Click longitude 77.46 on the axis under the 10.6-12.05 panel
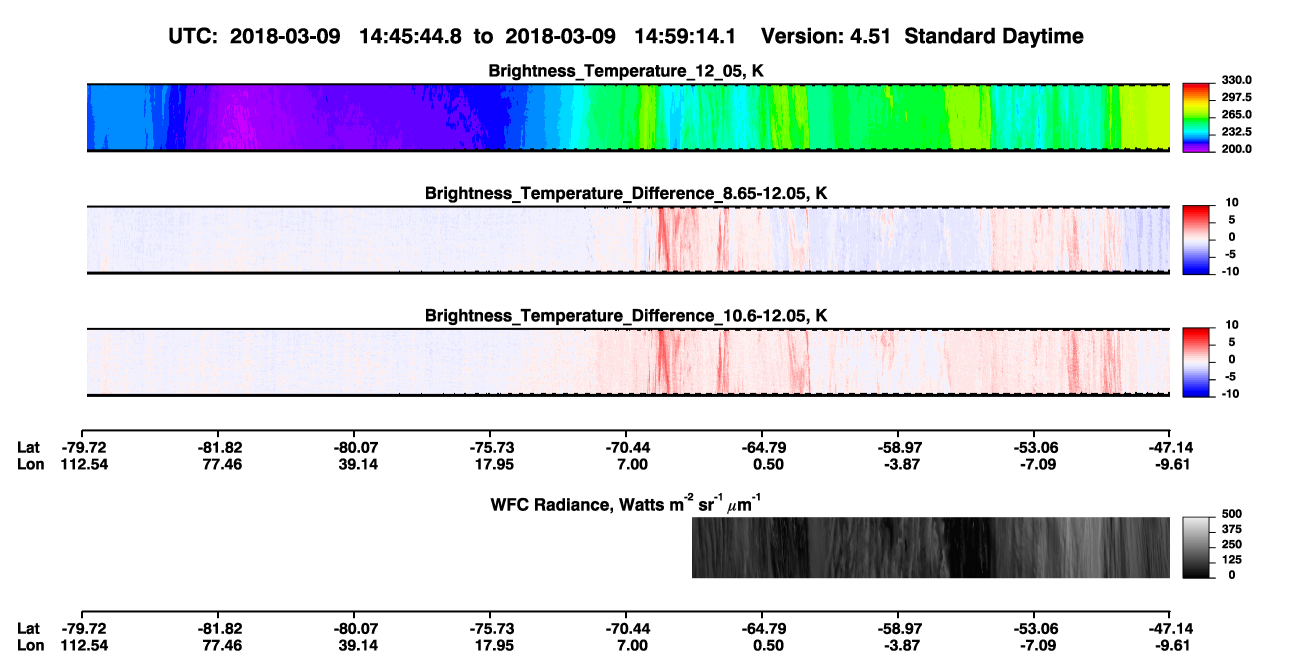 click(x=219, y=464)
